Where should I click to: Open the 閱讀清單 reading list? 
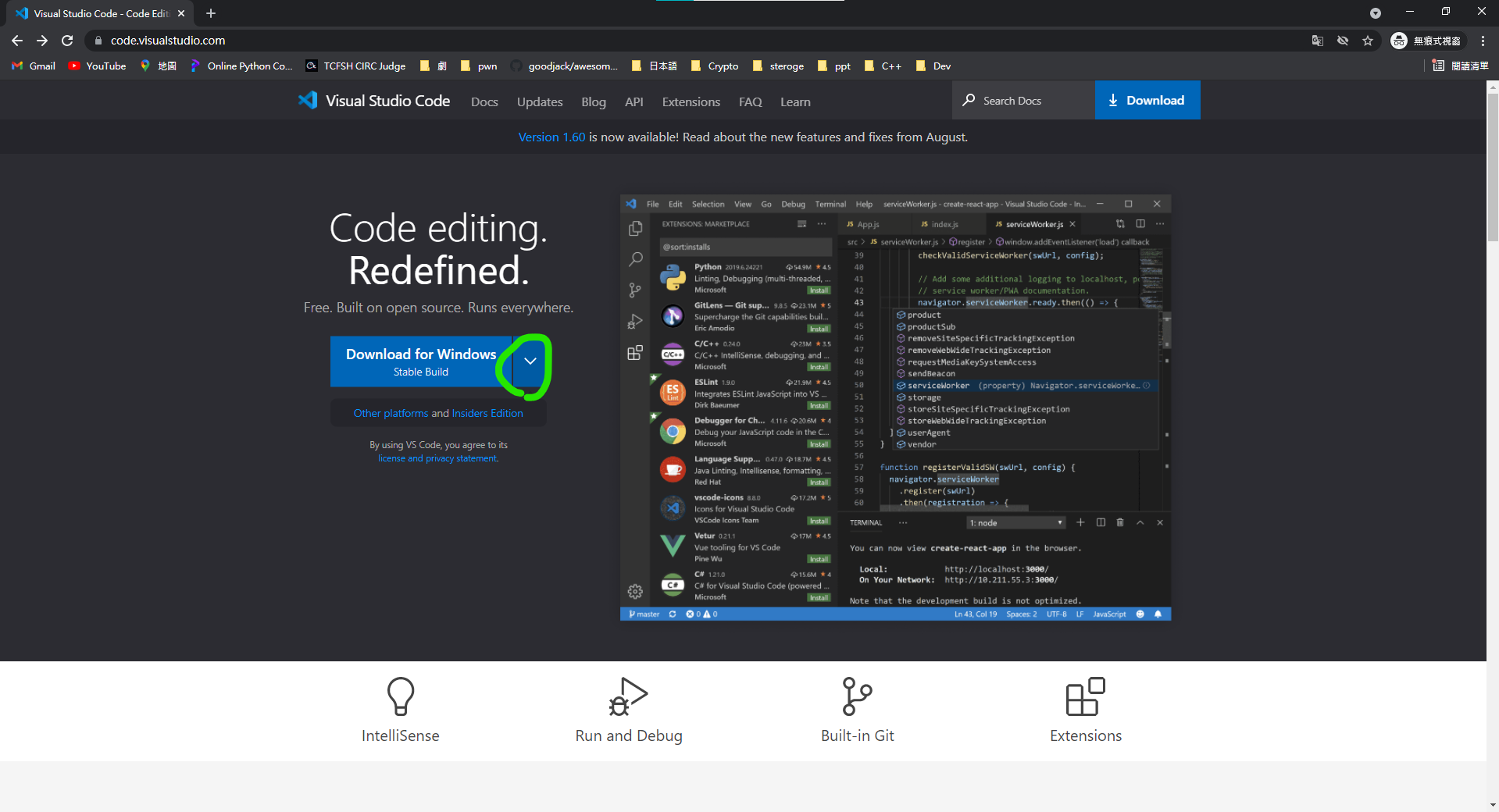click(1461, 66)
